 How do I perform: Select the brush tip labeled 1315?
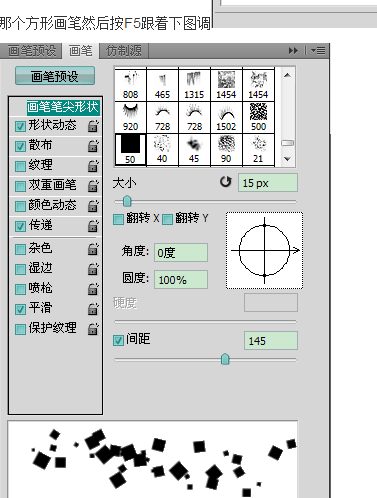[x=194, y=85]
